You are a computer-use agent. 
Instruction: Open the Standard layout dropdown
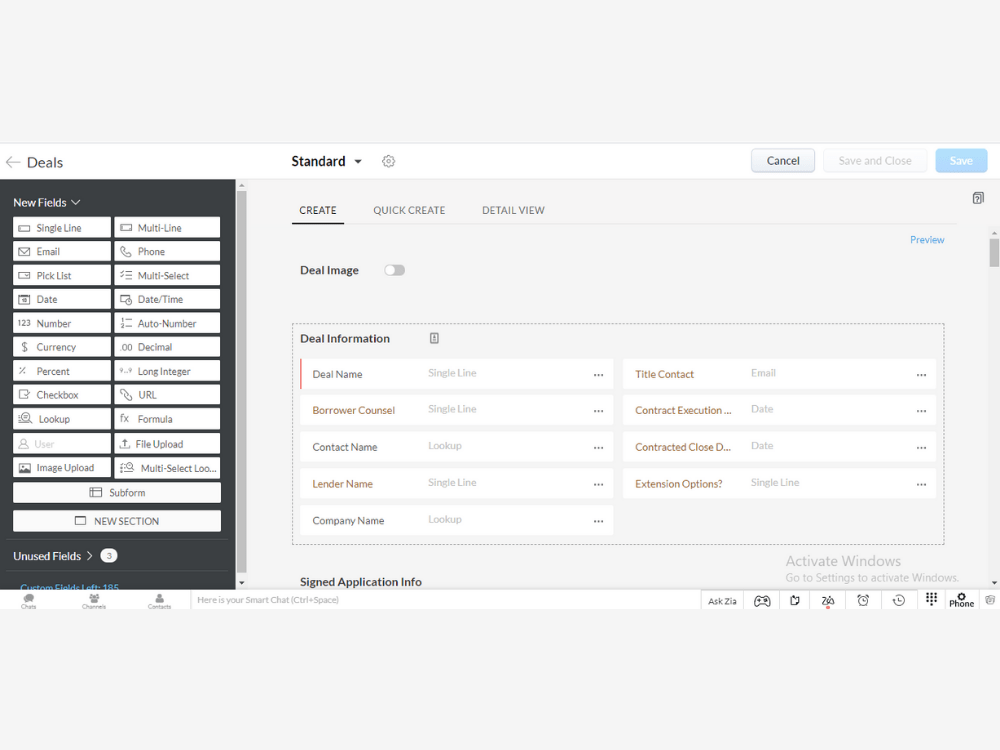click(x=327, y=161)
